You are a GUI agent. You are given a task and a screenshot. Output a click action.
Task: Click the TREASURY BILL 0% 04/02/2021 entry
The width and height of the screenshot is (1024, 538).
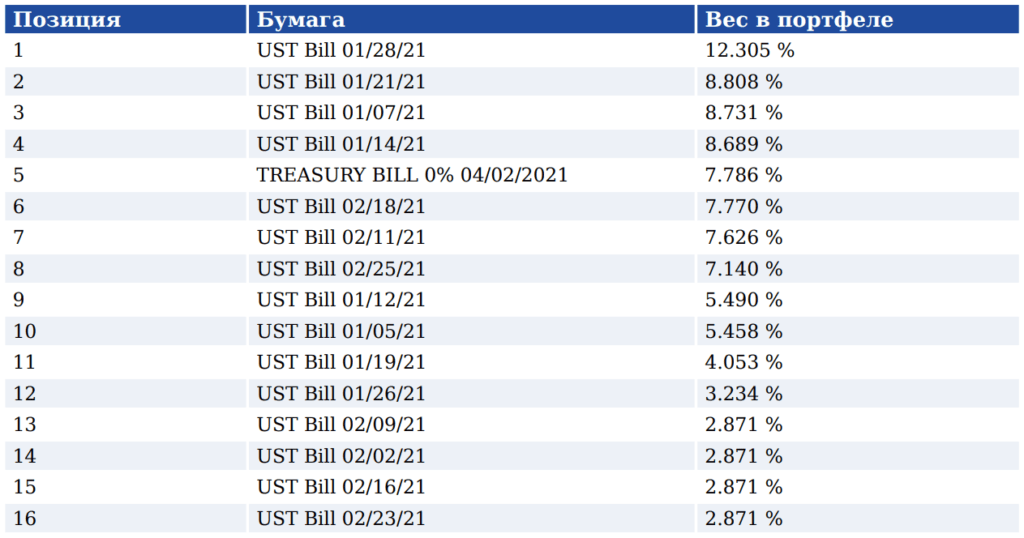[412, 175]
